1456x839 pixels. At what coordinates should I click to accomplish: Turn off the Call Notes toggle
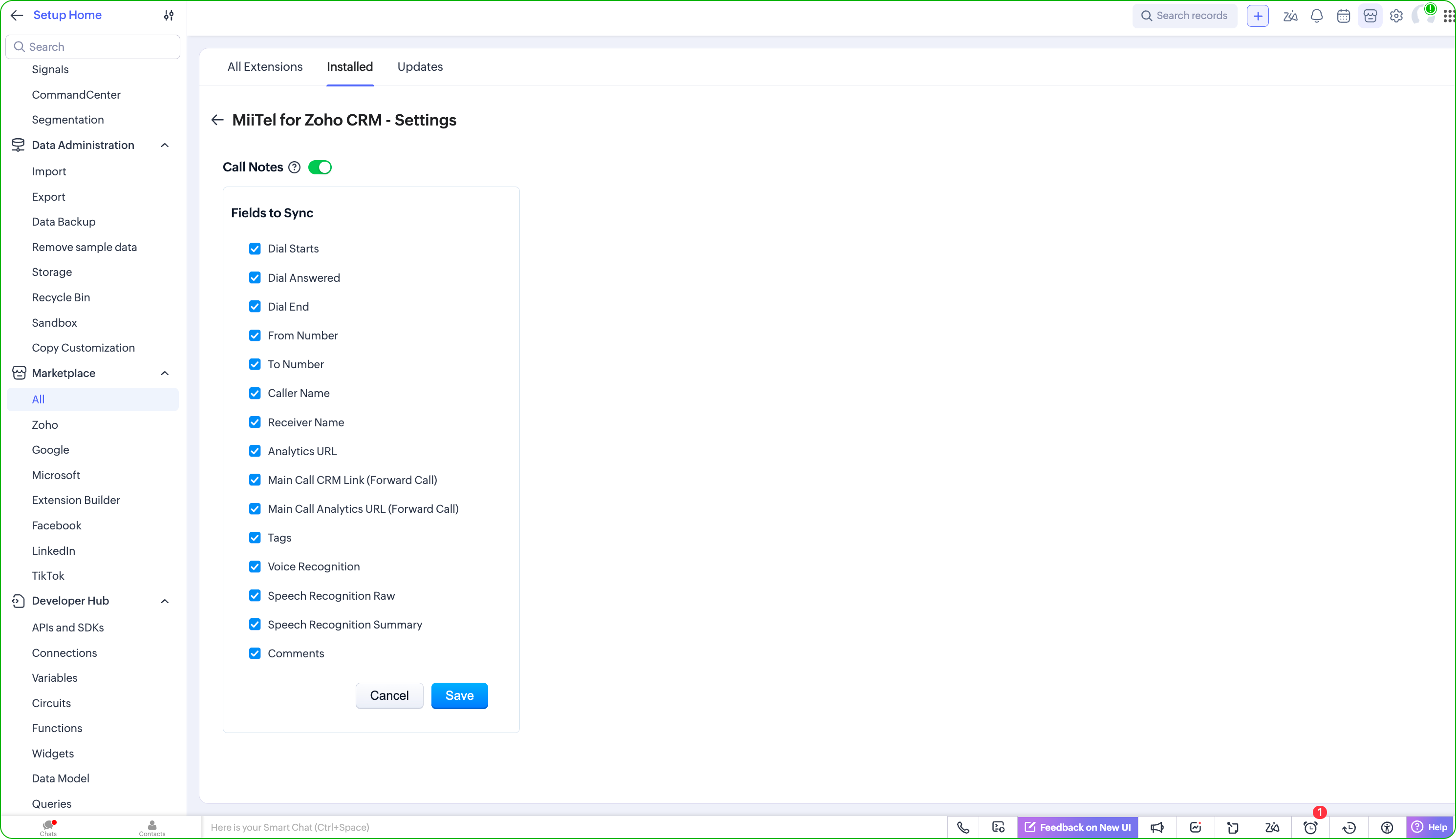coord(320,167)
